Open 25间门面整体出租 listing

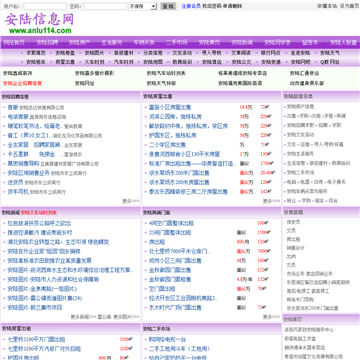(x=170, y=232)
